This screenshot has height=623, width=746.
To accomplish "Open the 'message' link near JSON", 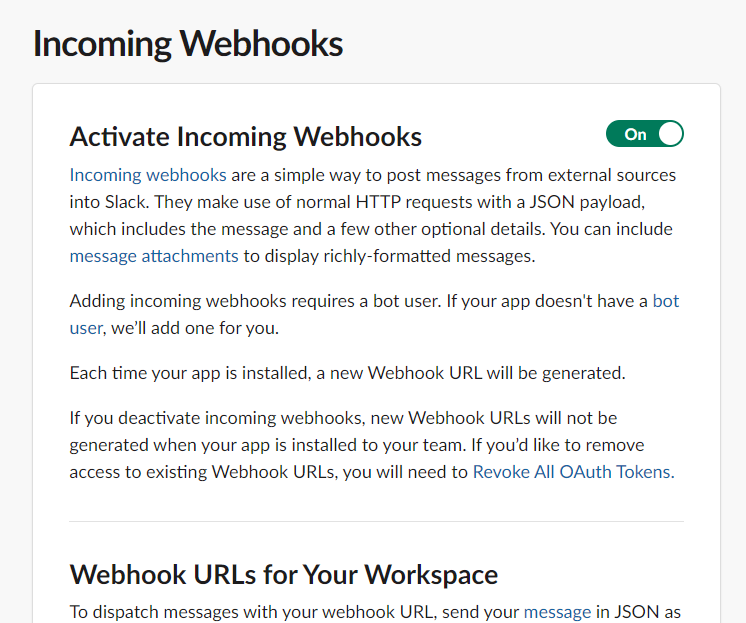I will click(558, 612).
